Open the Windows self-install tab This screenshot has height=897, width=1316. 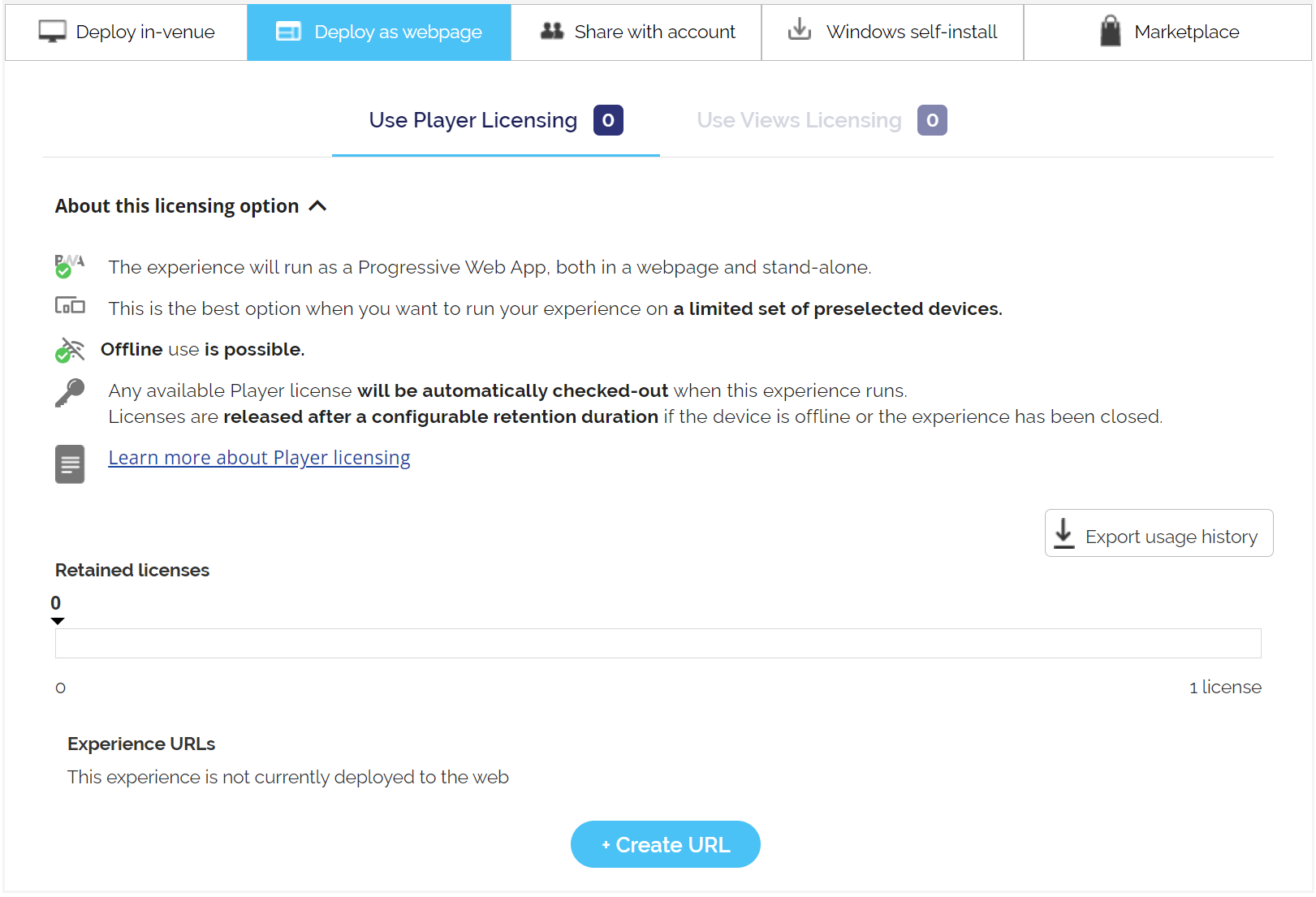tap(892, 32)
